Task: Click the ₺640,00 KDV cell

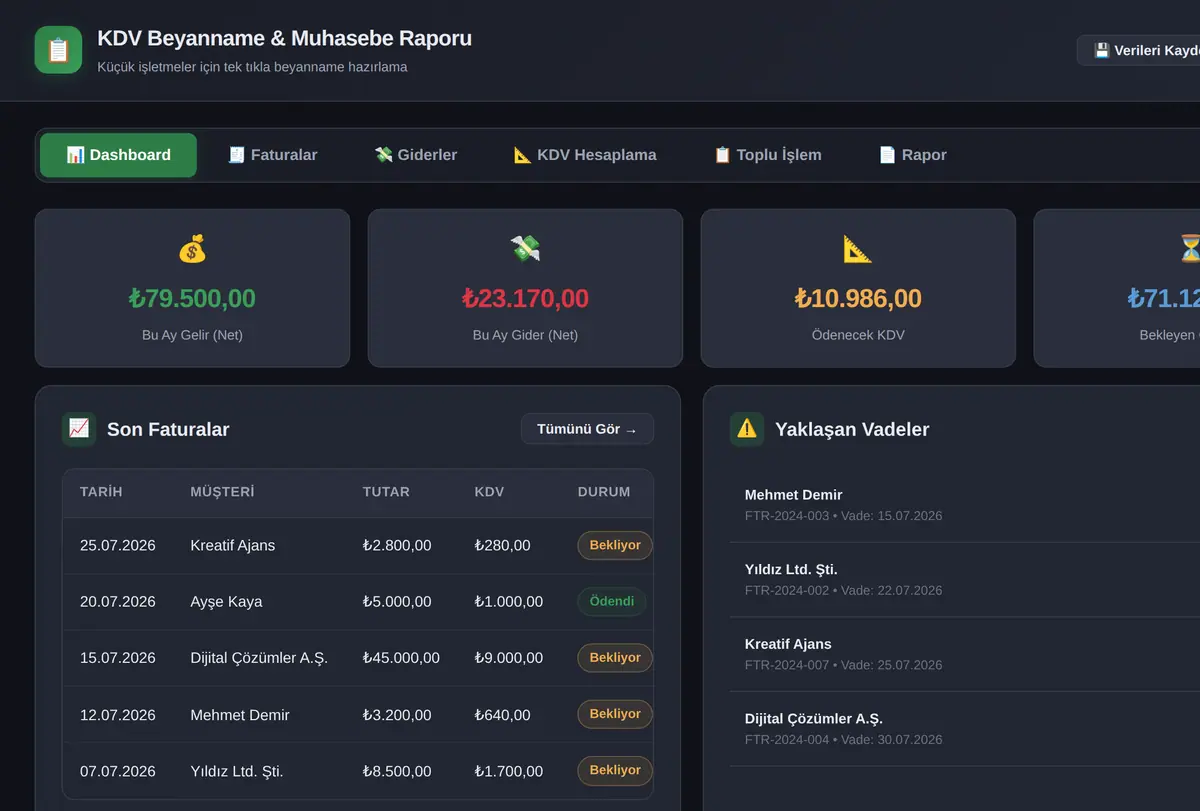Action: click(x=502, y=715)
